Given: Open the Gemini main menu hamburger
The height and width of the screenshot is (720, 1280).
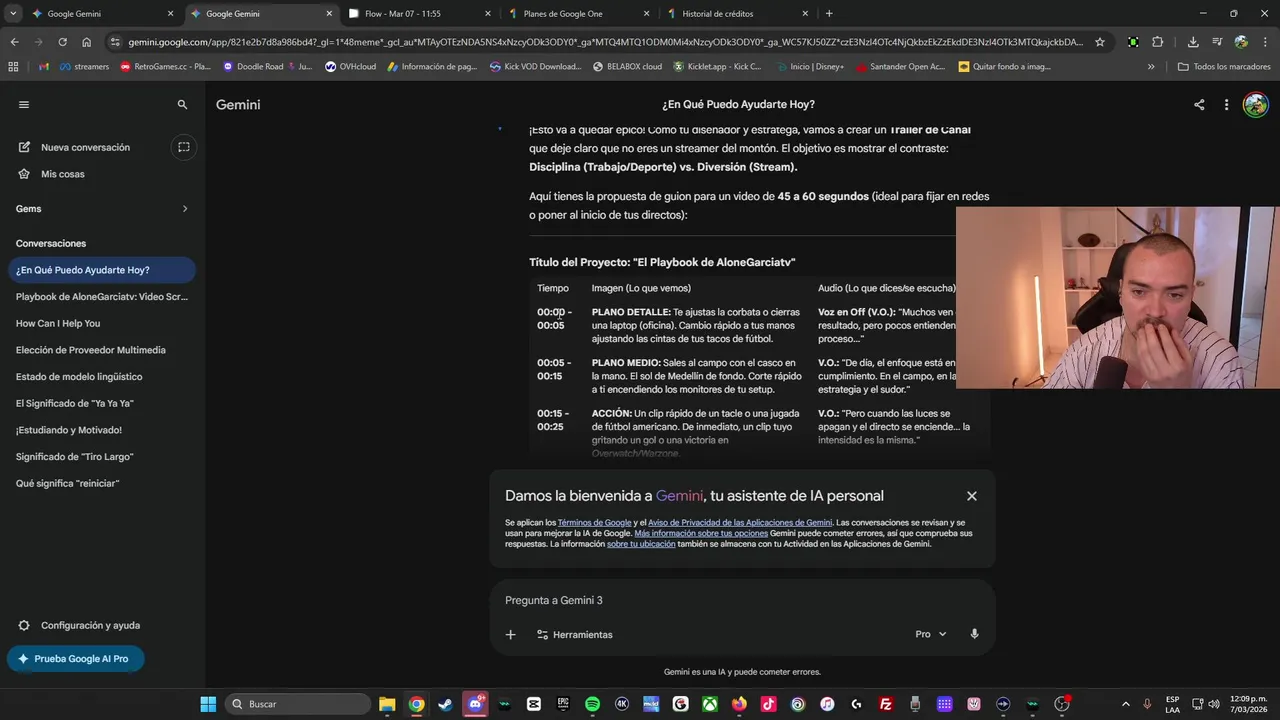Looking at the screenshot, I should (x=24, y=104).
